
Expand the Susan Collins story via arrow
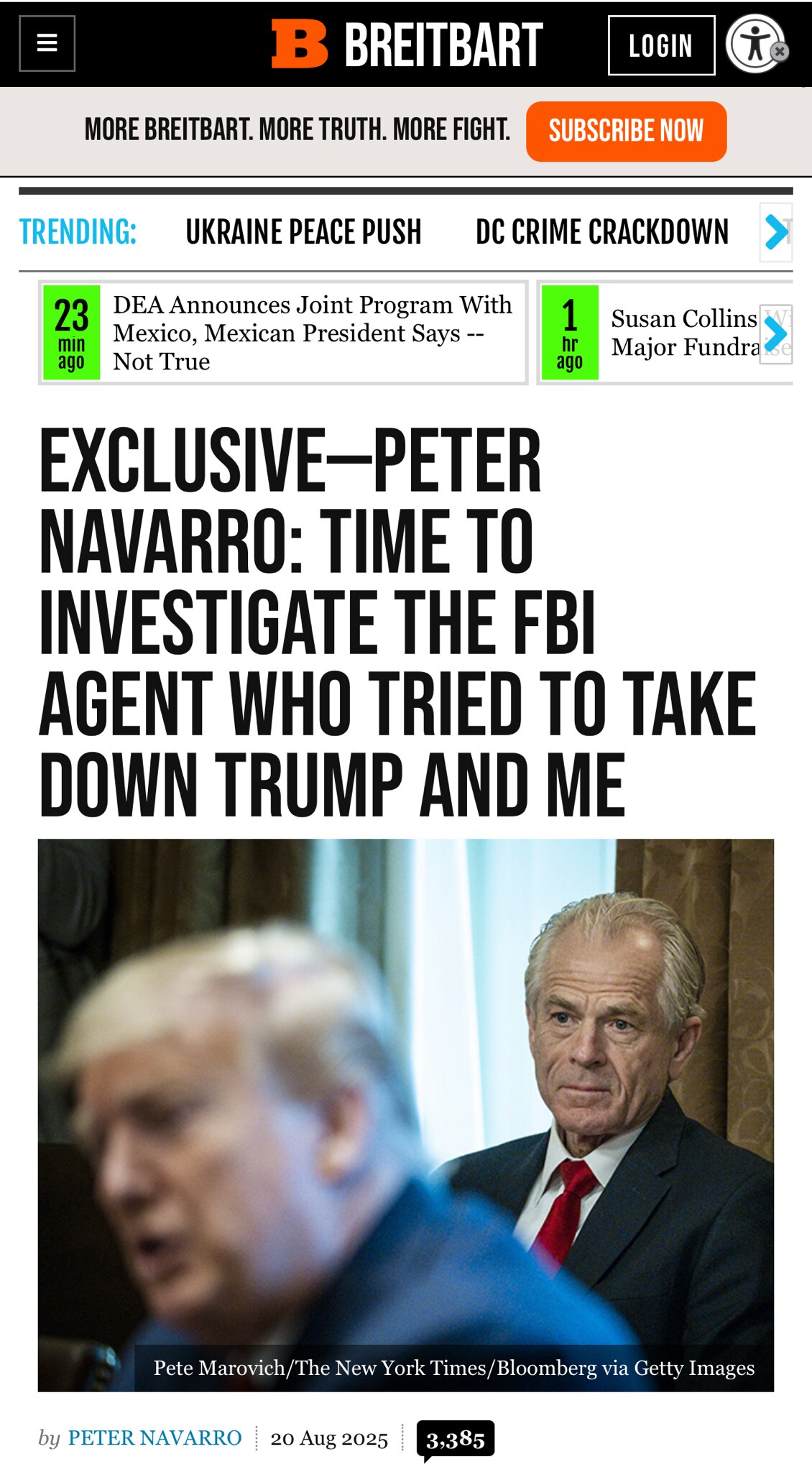coord(775,333)
